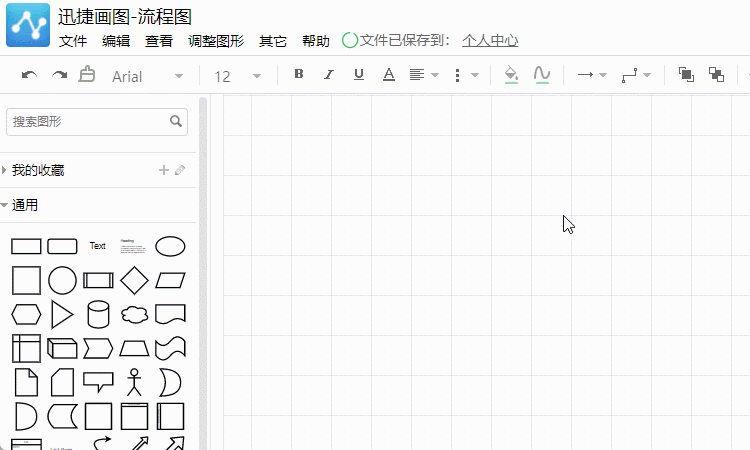Click the fill color bucket icon
This screenshot has height=450, width=750.
coord(511,75)
